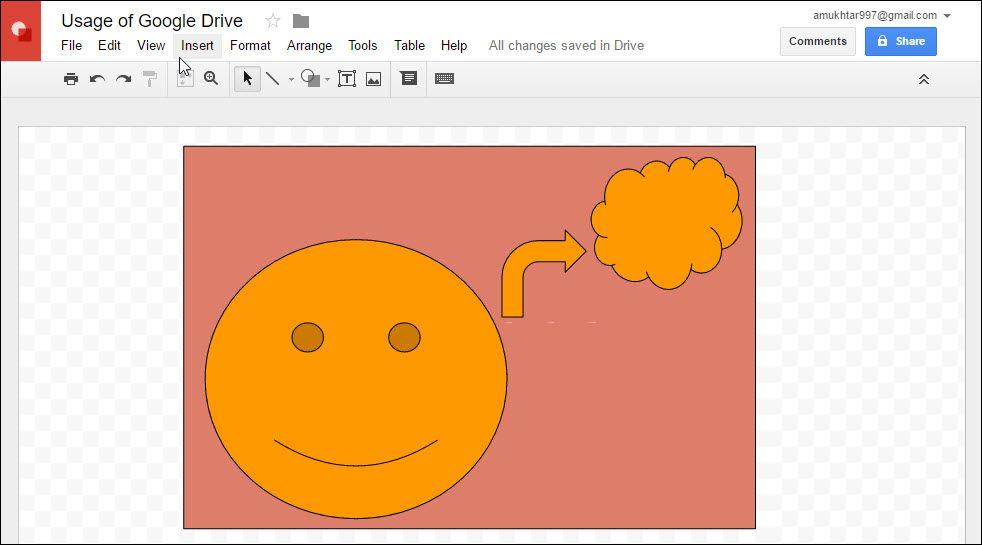
Task: Expand the account email dropdown
Action: pyautogui.click(x=947, y=16)
